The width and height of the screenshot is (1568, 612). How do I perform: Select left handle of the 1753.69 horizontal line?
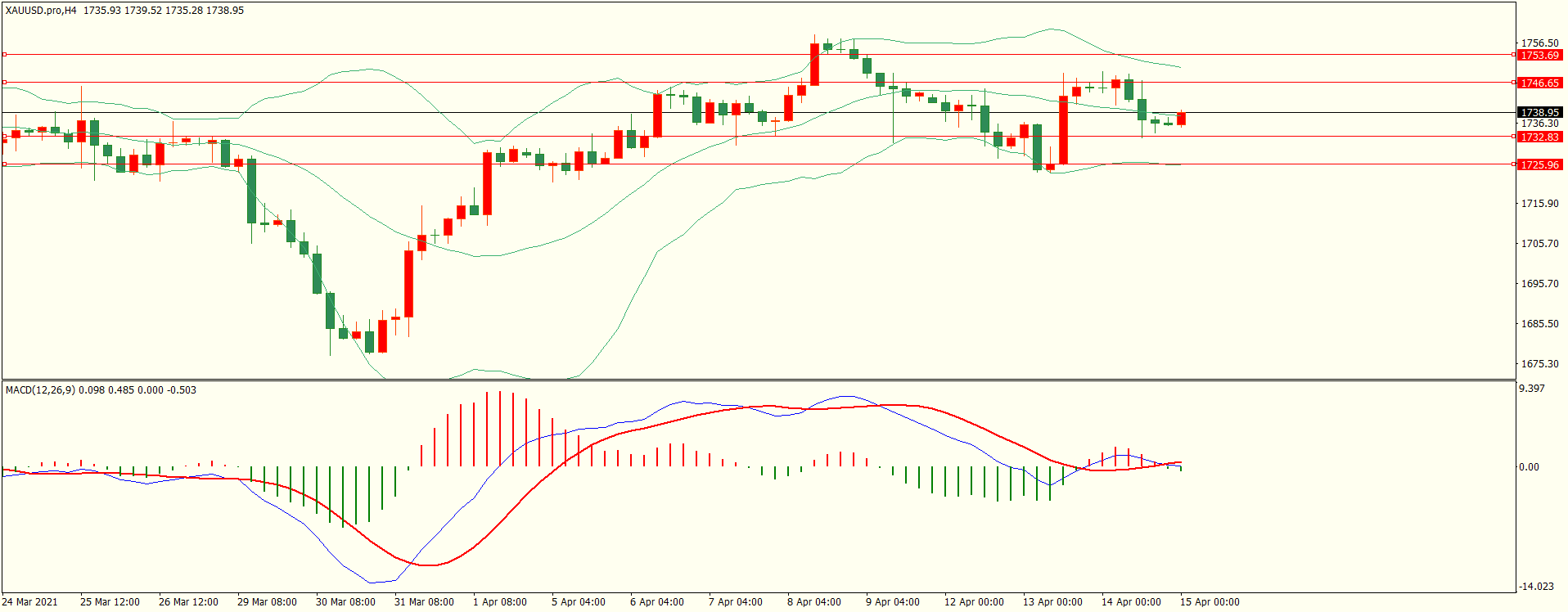coord(4,55)
